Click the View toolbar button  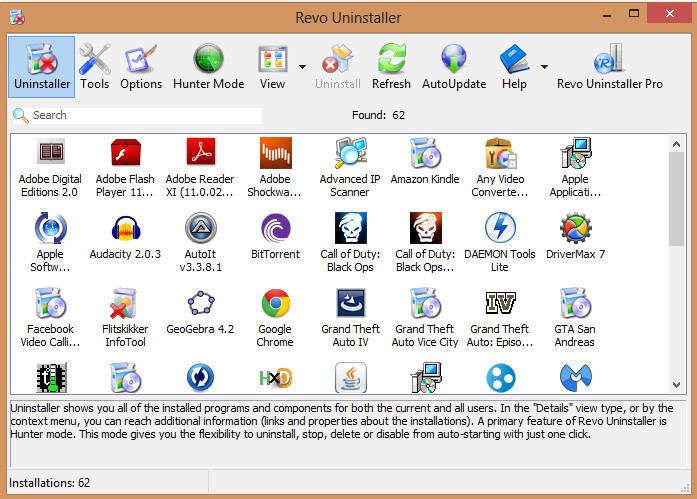coord(273,66)
